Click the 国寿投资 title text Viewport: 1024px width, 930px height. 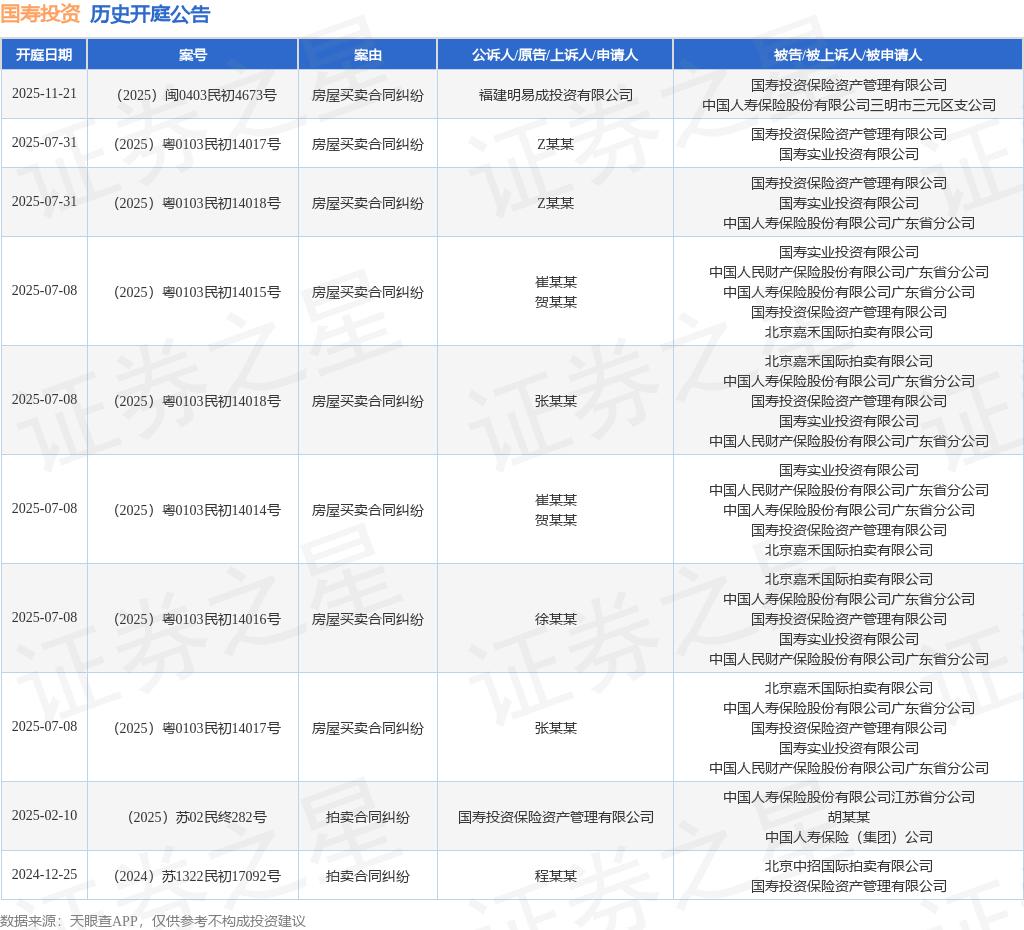[40, 14]
